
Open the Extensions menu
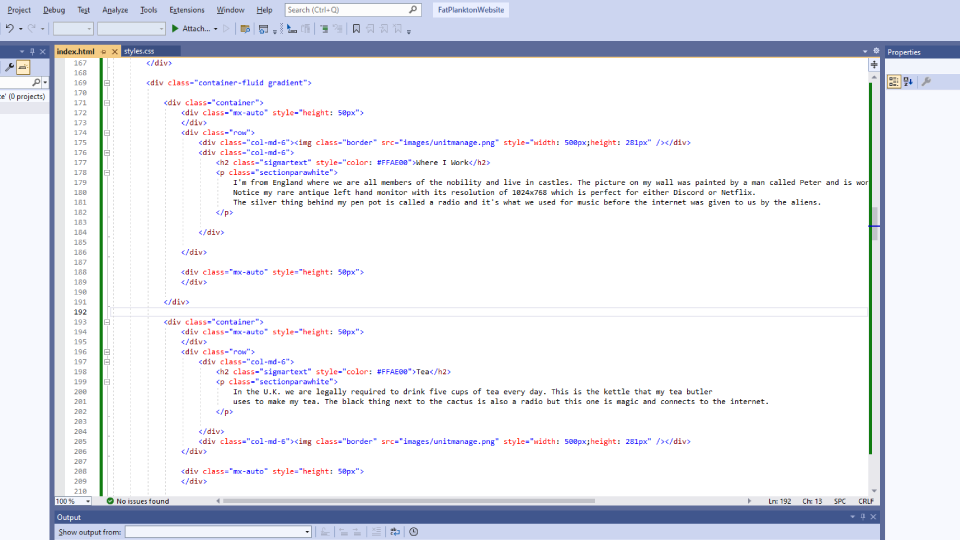click(187, 9)
